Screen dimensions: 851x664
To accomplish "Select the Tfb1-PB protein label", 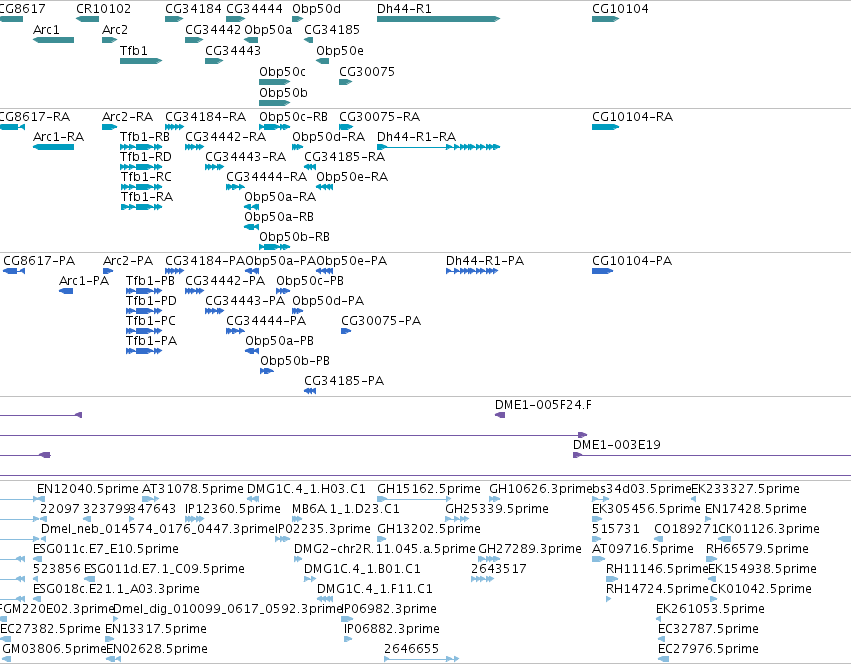I will pyautogui.click(x=150, y=281).
